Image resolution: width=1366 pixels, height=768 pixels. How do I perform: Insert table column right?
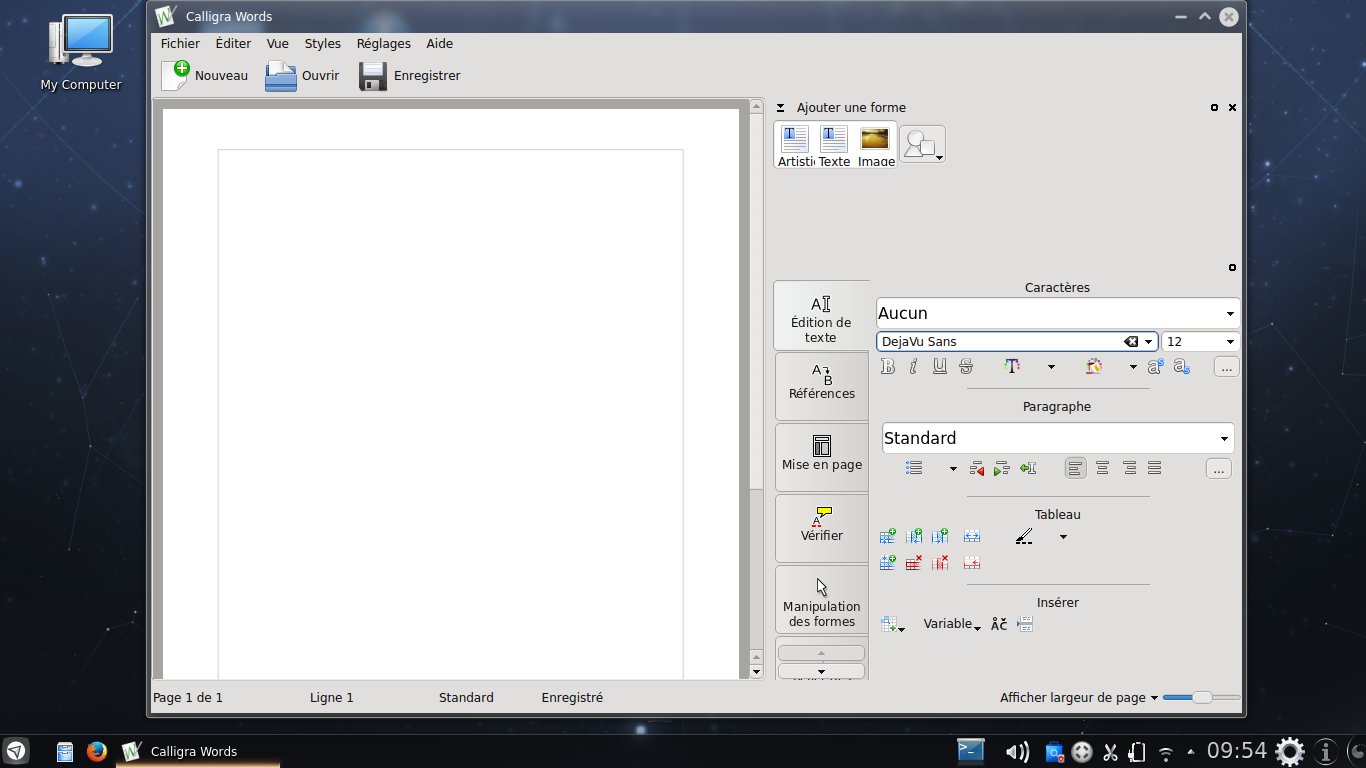[x=939, y=537]
